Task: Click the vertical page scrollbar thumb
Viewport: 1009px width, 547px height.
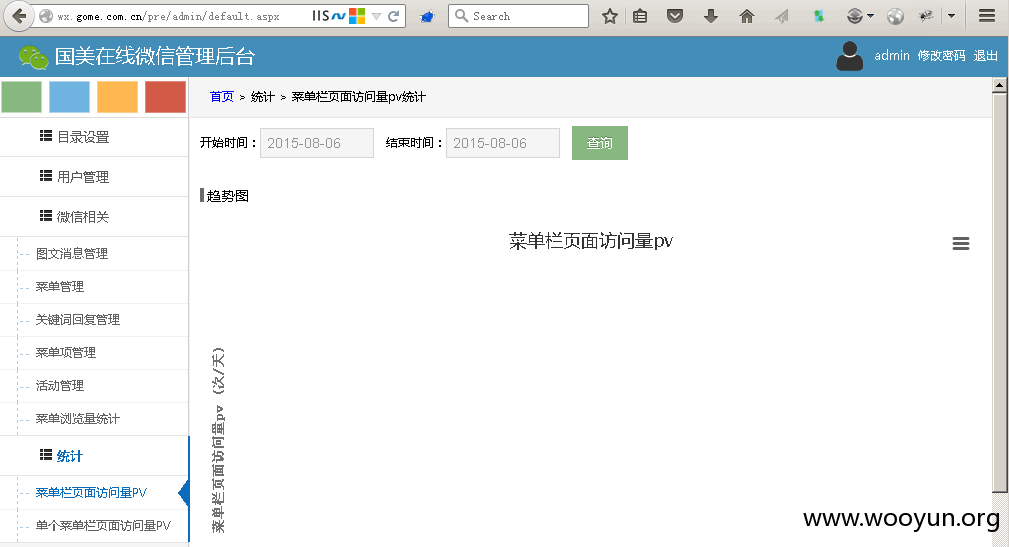Action: [x=999, y=293]
